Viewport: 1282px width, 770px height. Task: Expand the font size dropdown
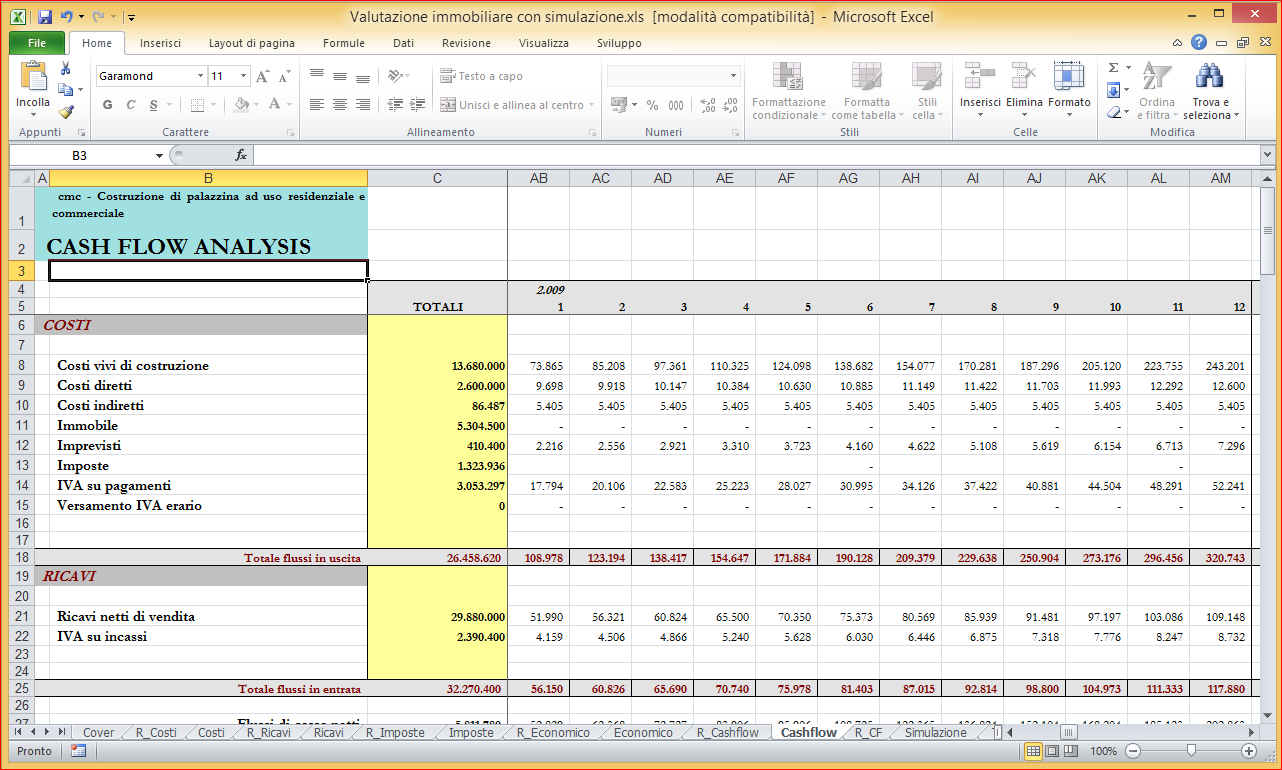[243, 76]
